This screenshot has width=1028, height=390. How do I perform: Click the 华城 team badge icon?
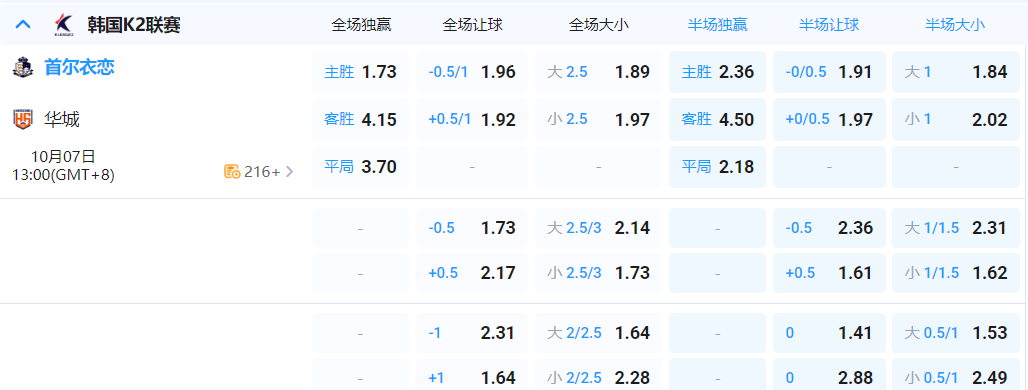[22, 119]
